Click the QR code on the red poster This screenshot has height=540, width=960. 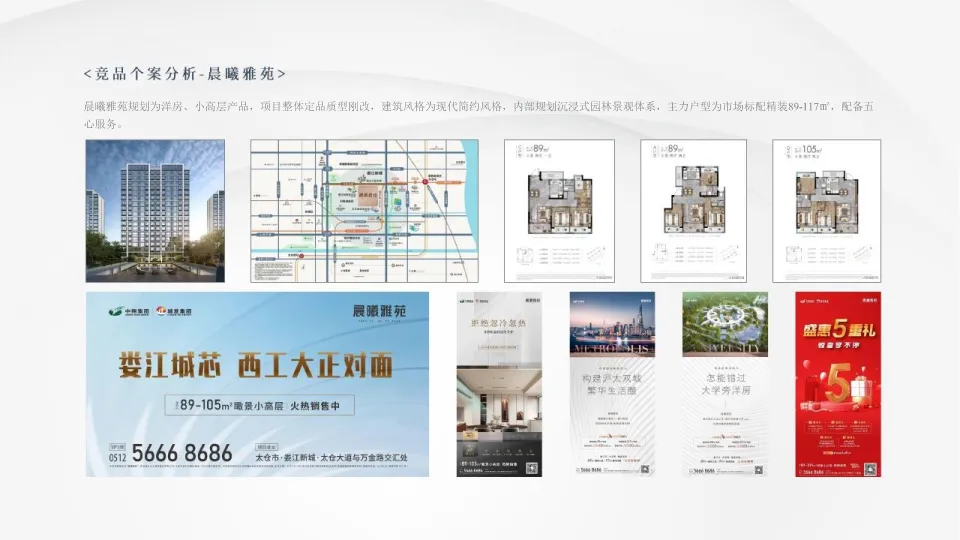[871, 470]
